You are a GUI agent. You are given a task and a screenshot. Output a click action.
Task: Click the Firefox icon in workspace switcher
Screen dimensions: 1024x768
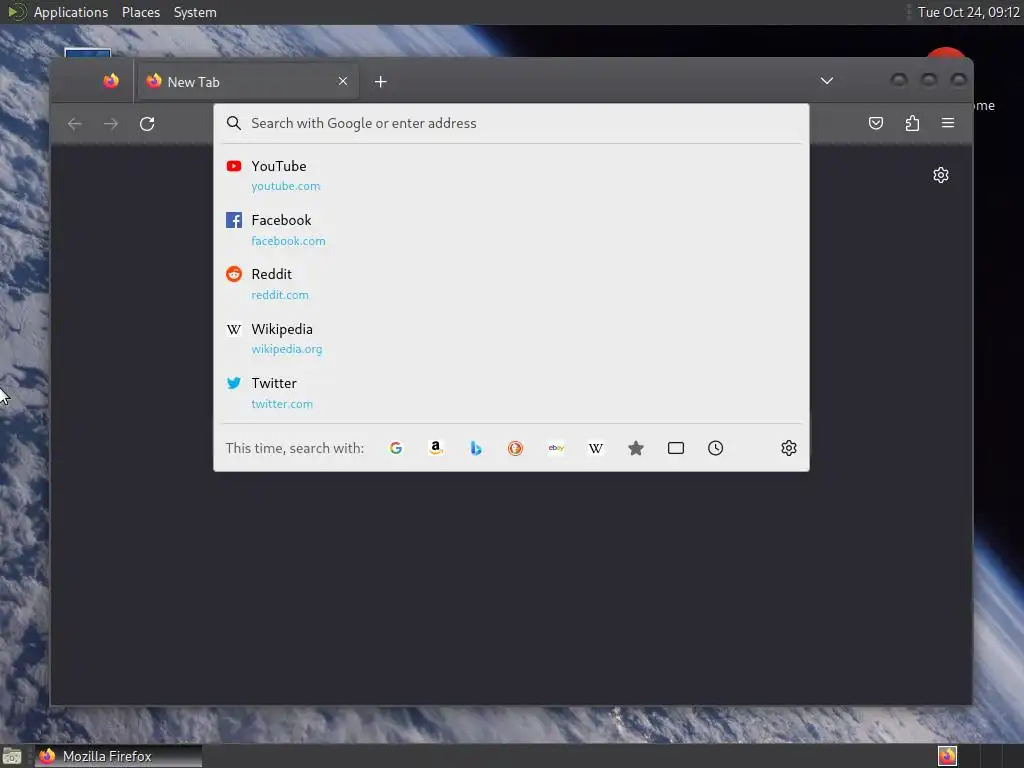[948, 756]
